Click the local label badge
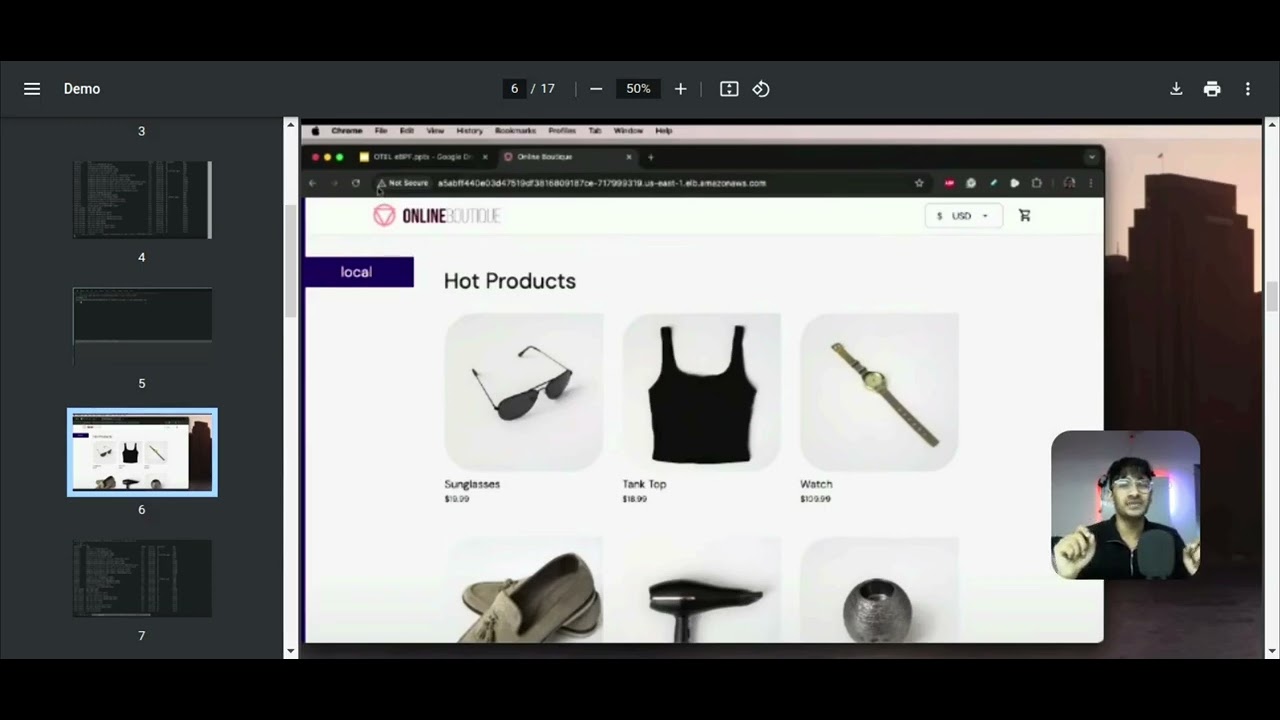The width and height of the screenshot is (1280, 720). click(x=359, y=272)
